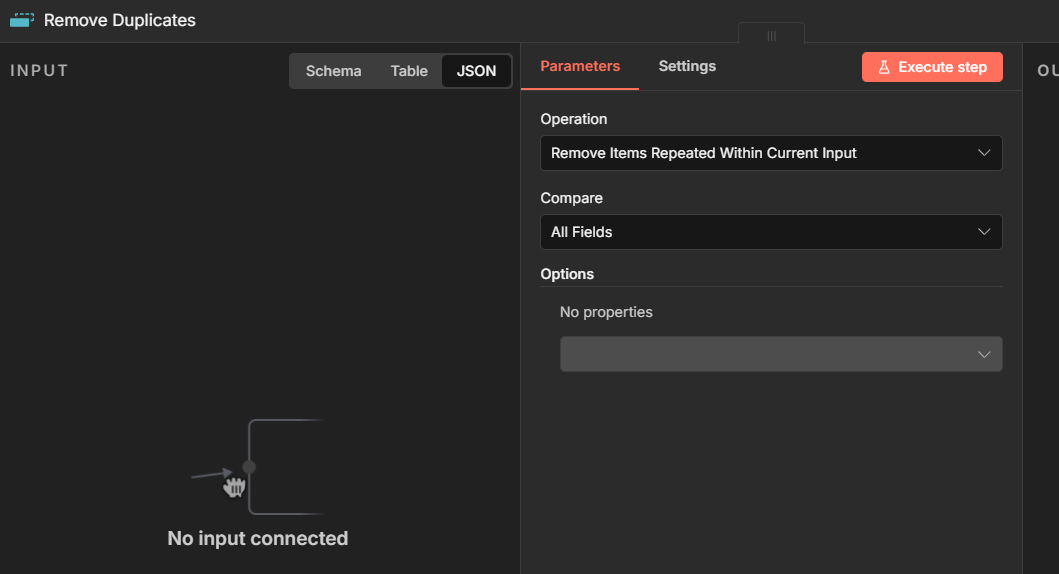Switch input view to Schema
The image size is (1059, 574).
pos(333,71)
